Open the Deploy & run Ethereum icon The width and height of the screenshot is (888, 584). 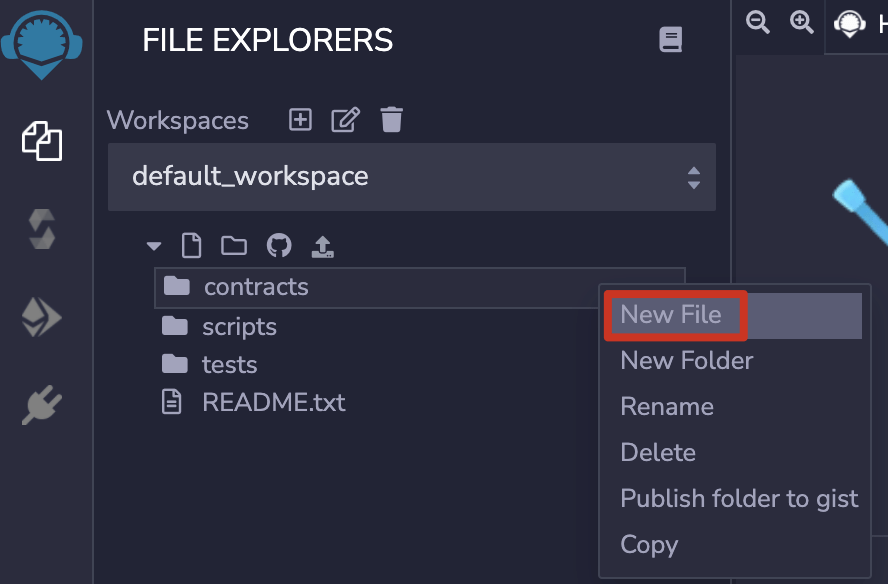(42, 318)
